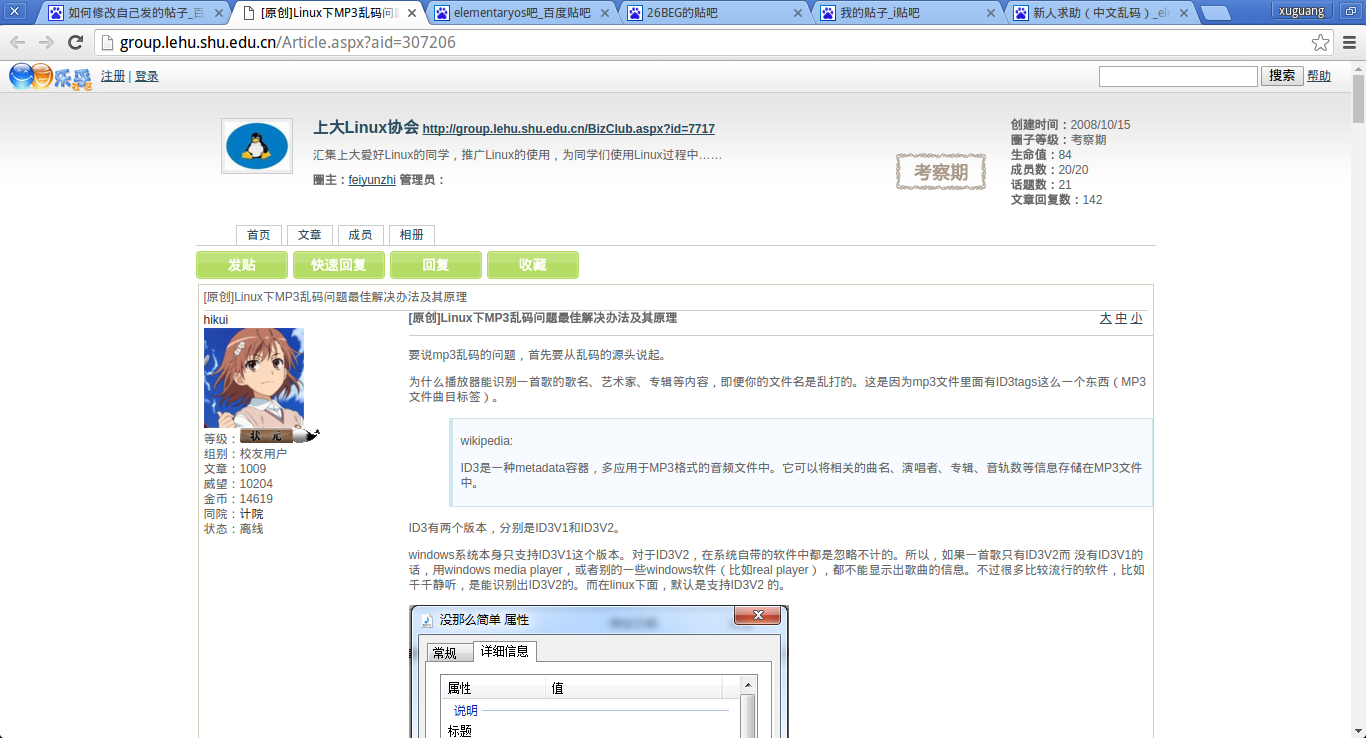Click the top-left window X button
The width and height of the screenshot is (1366, 738).
click(x=14, y=12)
